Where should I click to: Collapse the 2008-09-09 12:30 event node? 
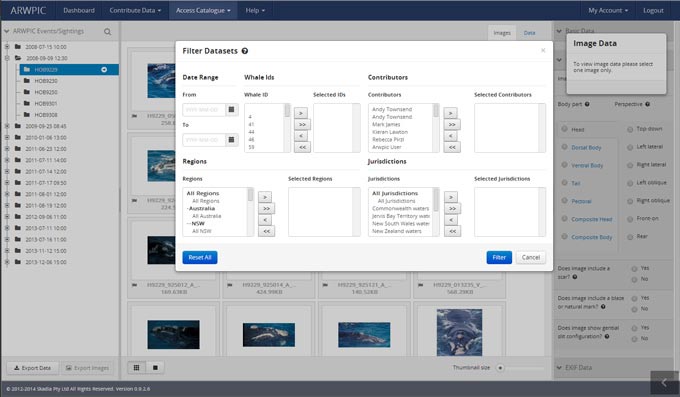tap(7, 58)
